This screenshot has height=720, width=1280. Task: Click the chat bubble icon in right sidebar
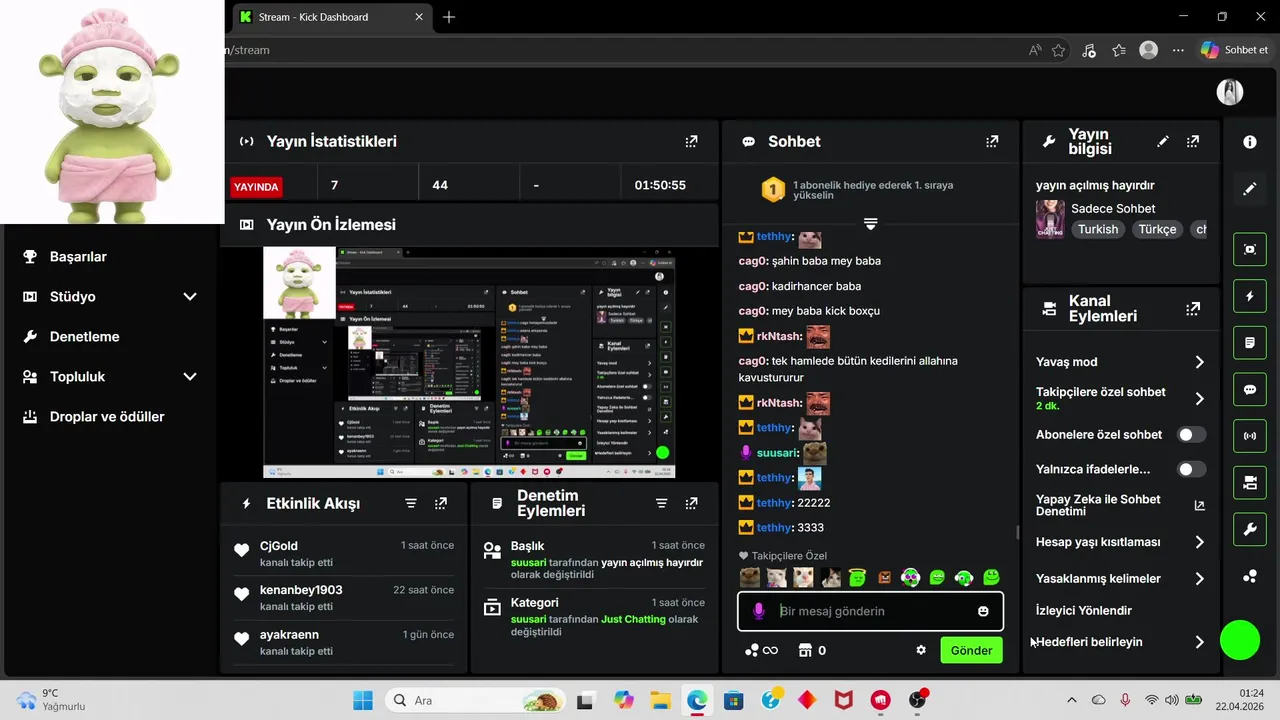1250,389
